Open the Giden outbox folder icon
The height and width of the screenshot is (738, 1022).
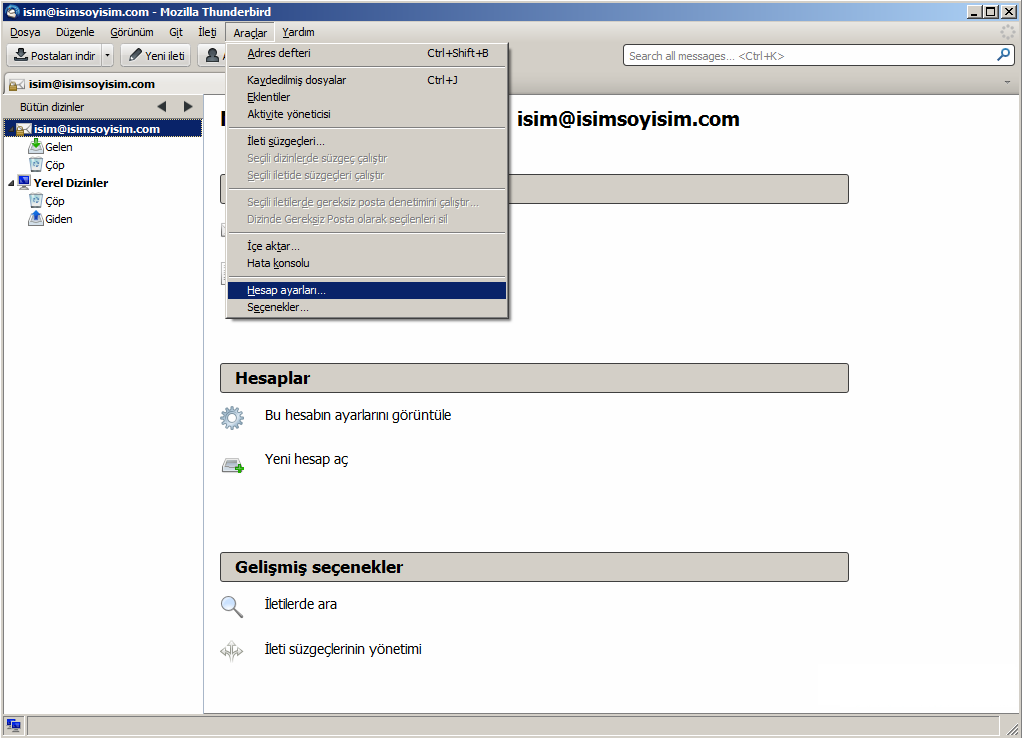tap(36, 219)
